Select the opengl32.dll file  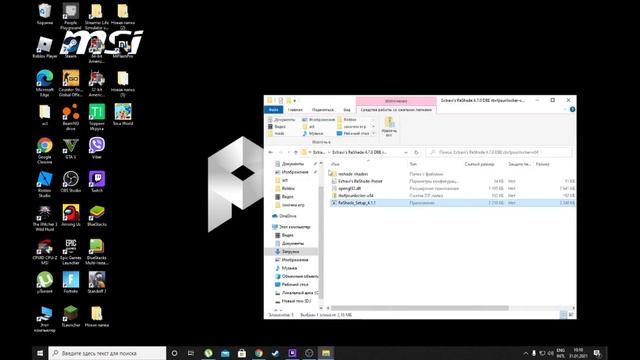coord(349,188)
